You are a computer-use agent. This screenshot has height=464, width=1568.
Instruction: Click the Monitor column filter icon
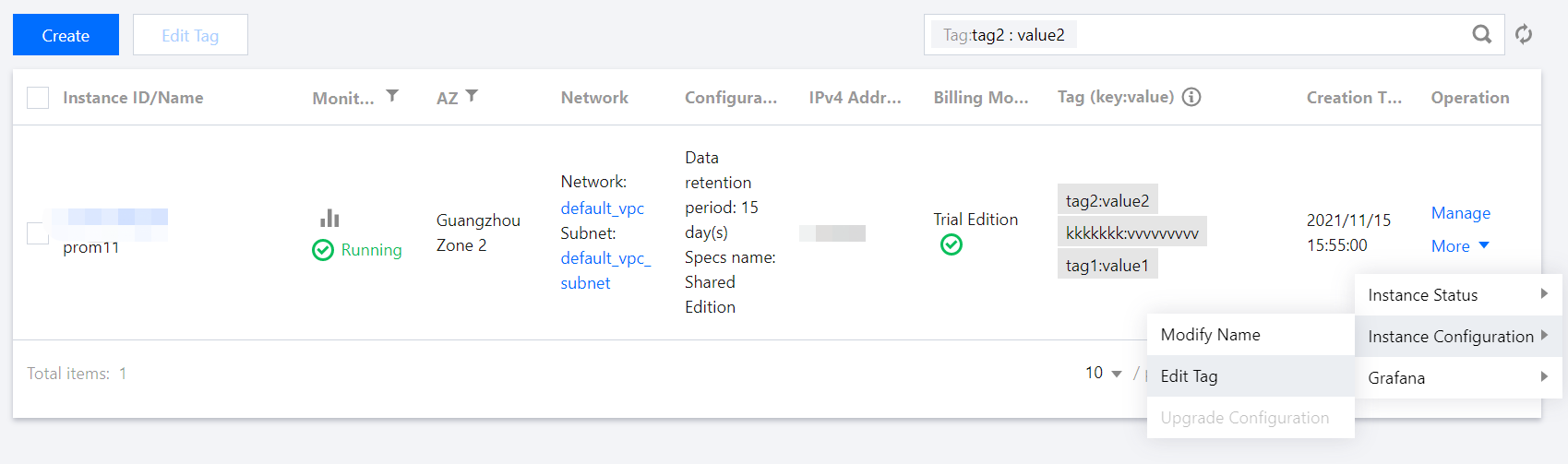(x=392, y=96)
